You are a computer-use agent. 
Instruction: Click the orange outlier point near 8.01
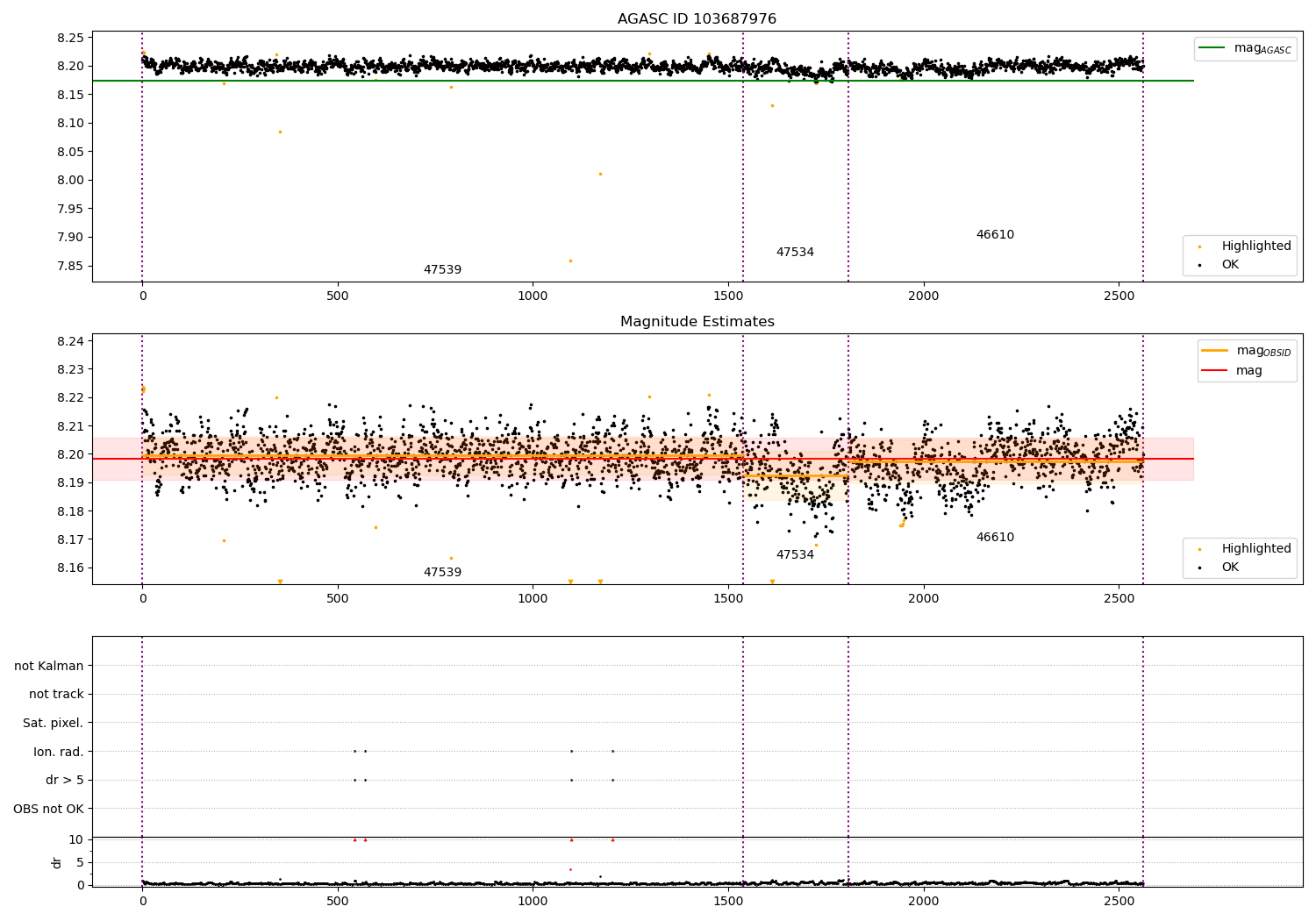(x=600, y=174)
